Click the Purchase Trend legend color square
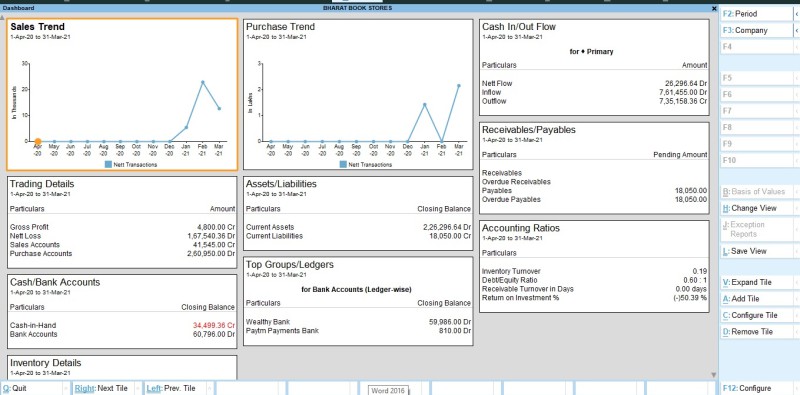 pos(343,164)
